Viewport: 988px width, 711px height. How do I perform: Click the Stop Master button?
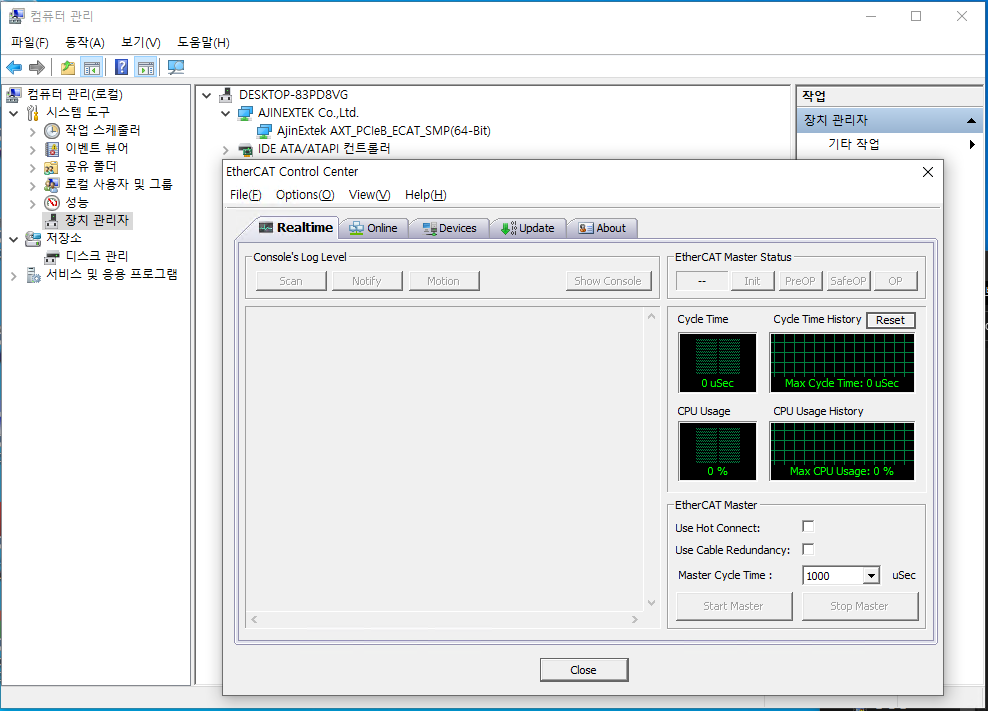click(859, 606)
